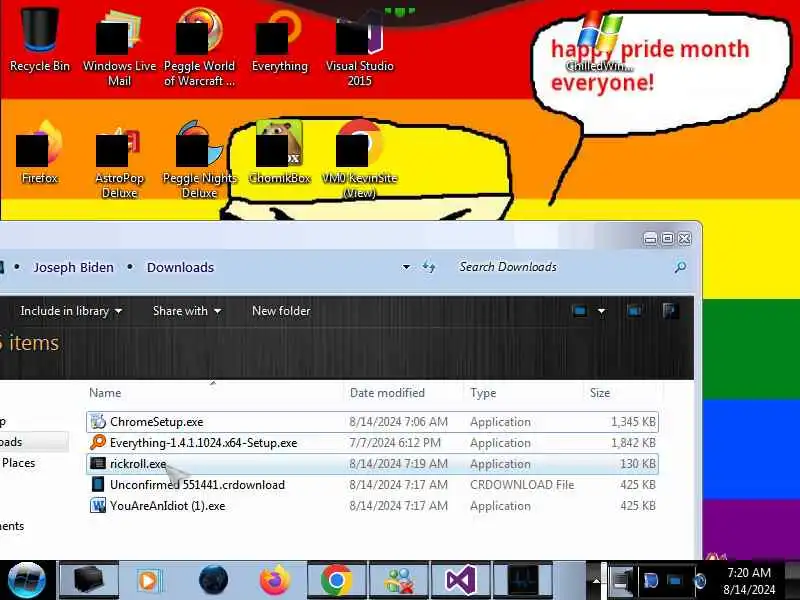Show hidden system tray icons
This screenshot has height=600, width=800.
click(x=595, y=581)
